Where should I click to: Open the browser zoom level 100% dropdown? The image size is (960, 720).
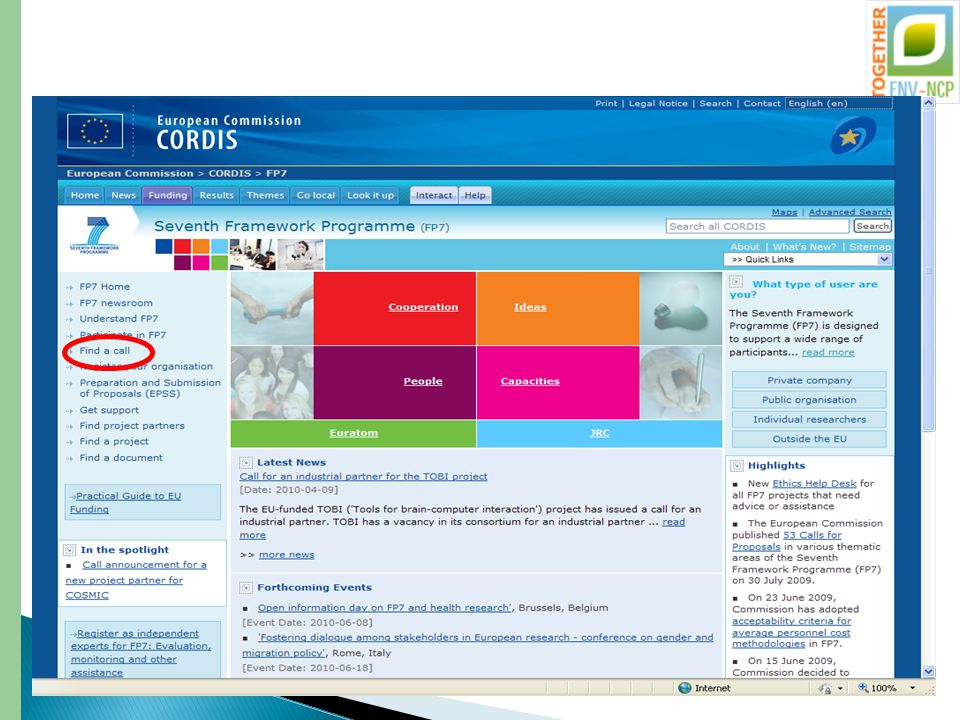point(913,688)
